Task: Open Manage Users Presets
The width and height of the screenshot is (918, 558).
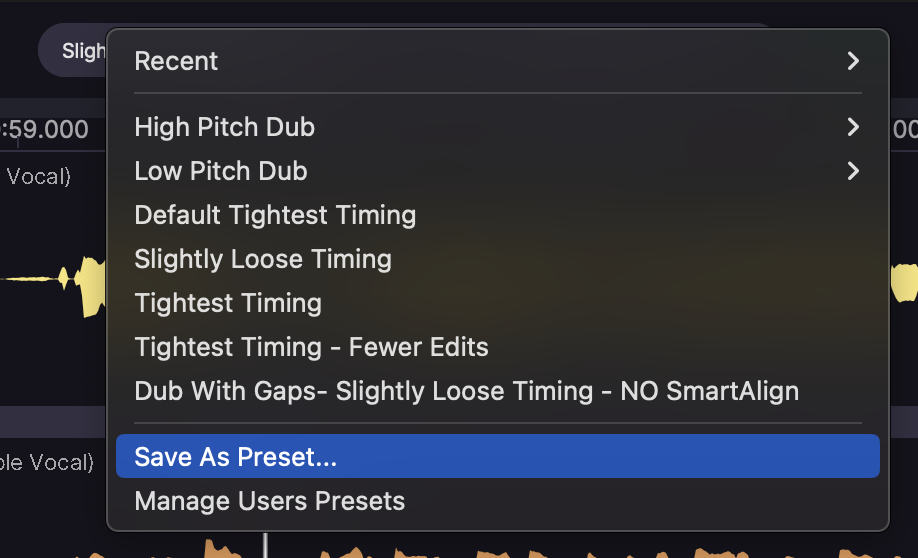Action: 270,501
